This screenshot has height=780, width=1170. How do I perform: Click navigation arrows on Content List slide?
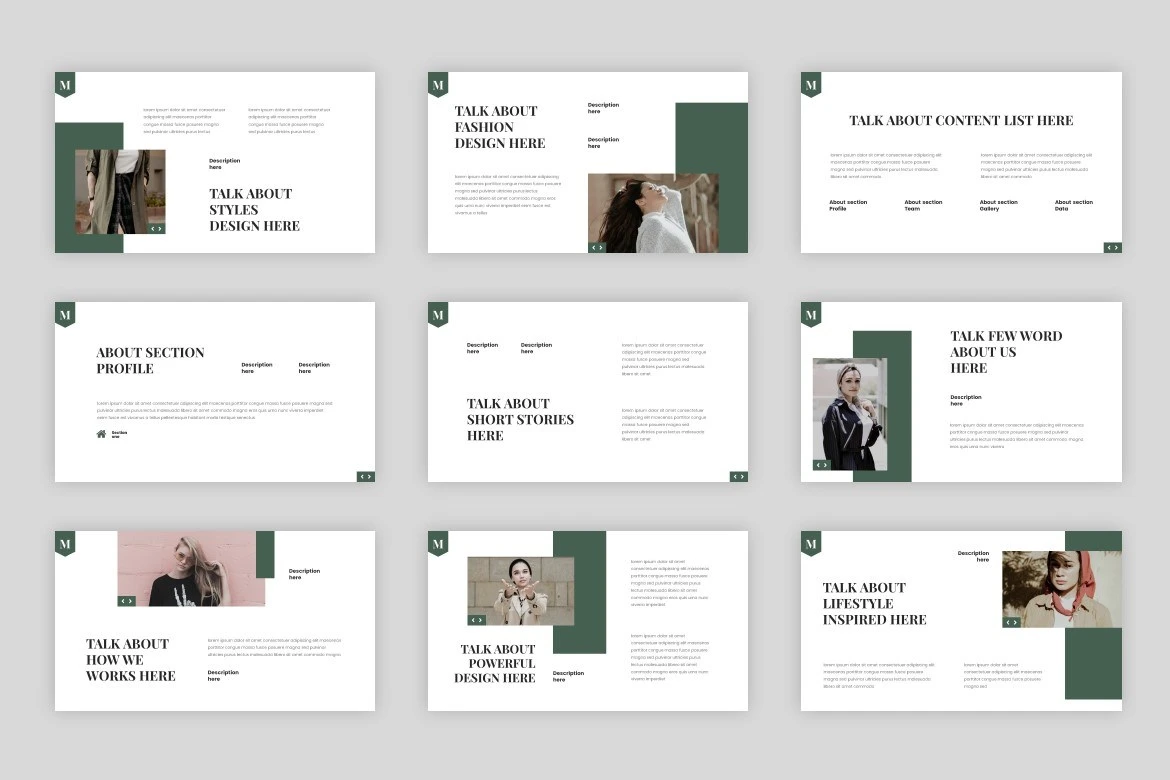coord(1112,247)
